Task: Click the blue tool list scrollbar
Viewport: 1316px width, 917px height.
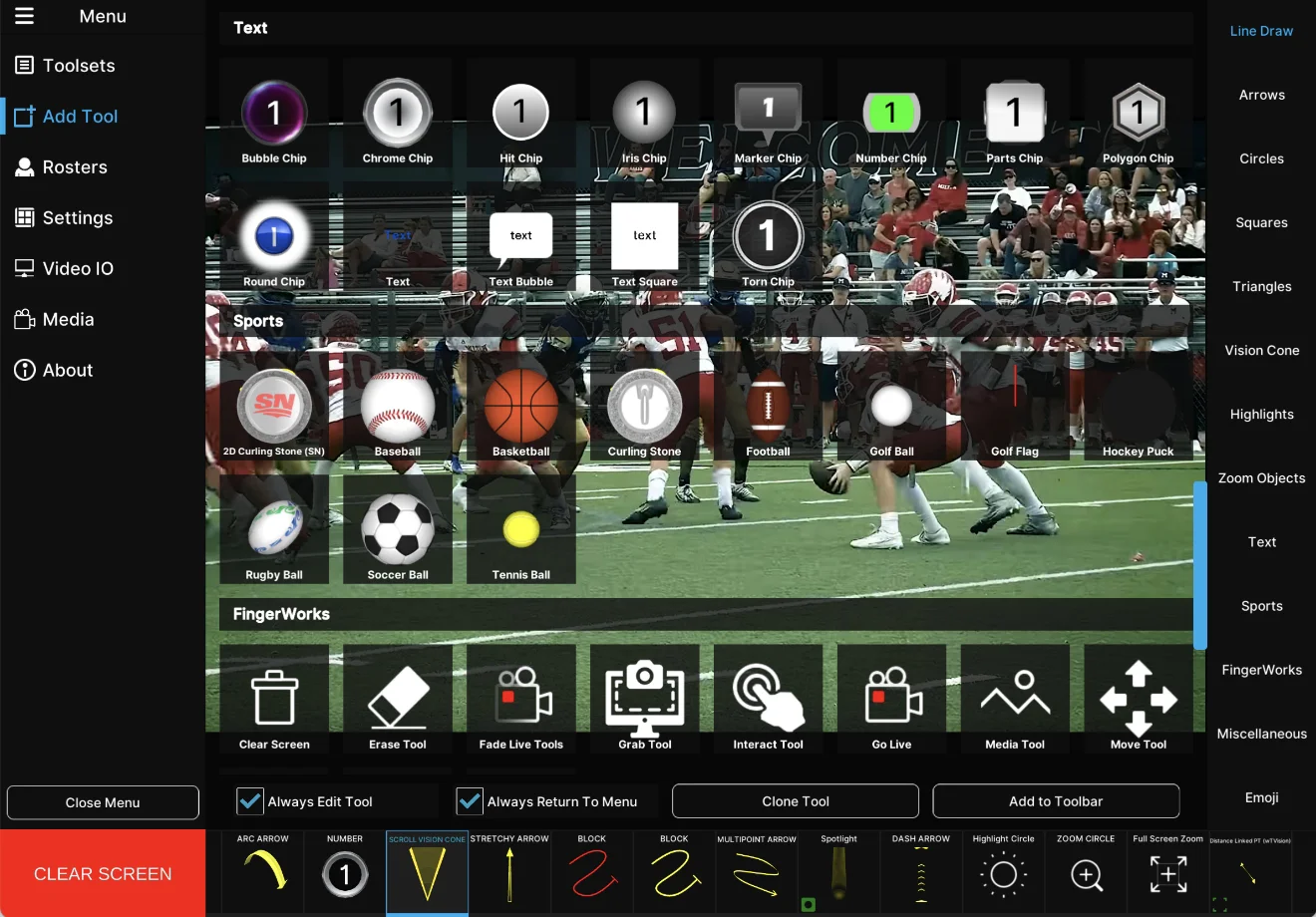Action: [1200, 565]
